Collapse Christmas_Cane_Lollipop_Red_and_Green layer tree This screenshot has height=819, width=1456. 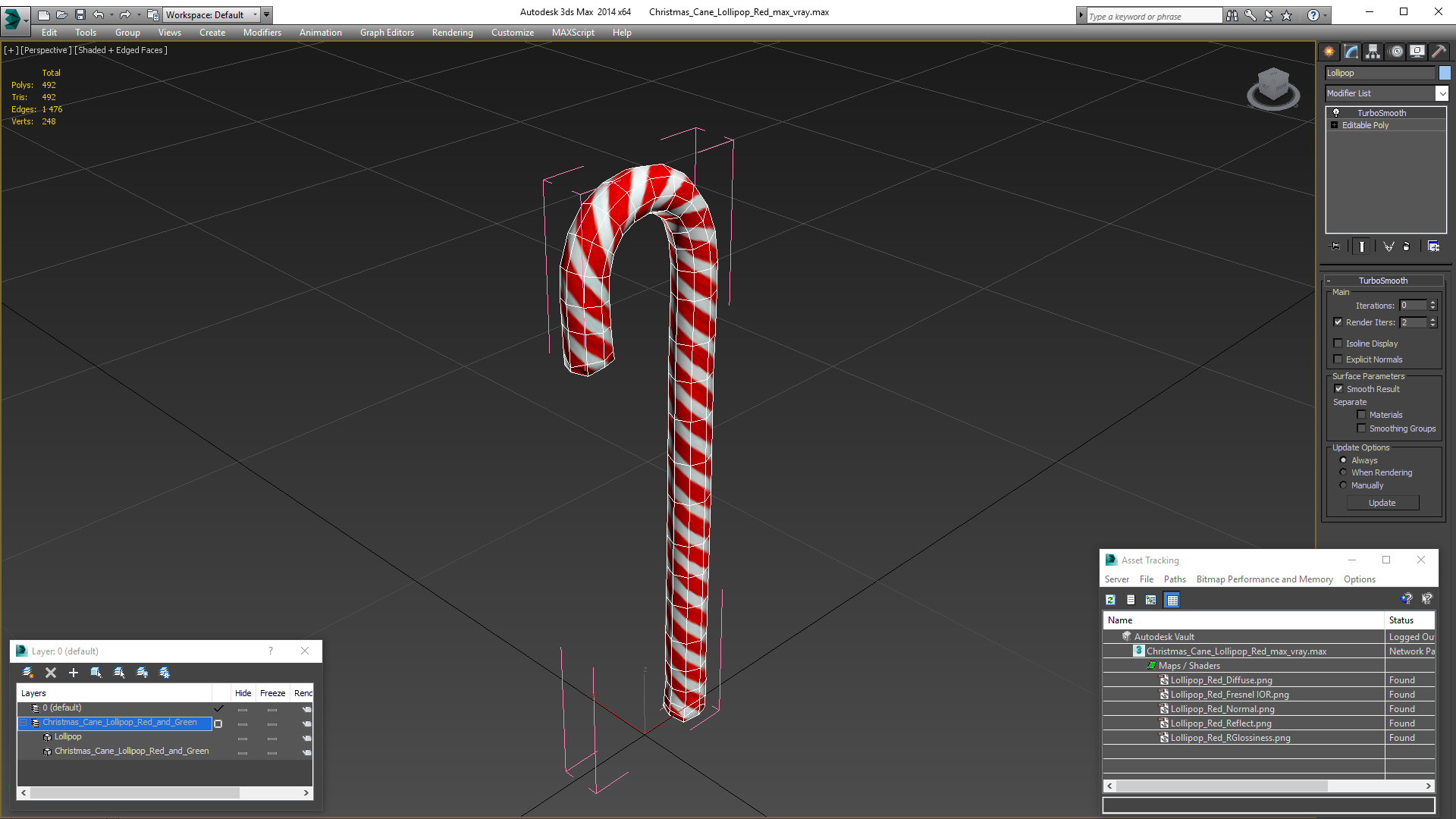coord(24,723)
